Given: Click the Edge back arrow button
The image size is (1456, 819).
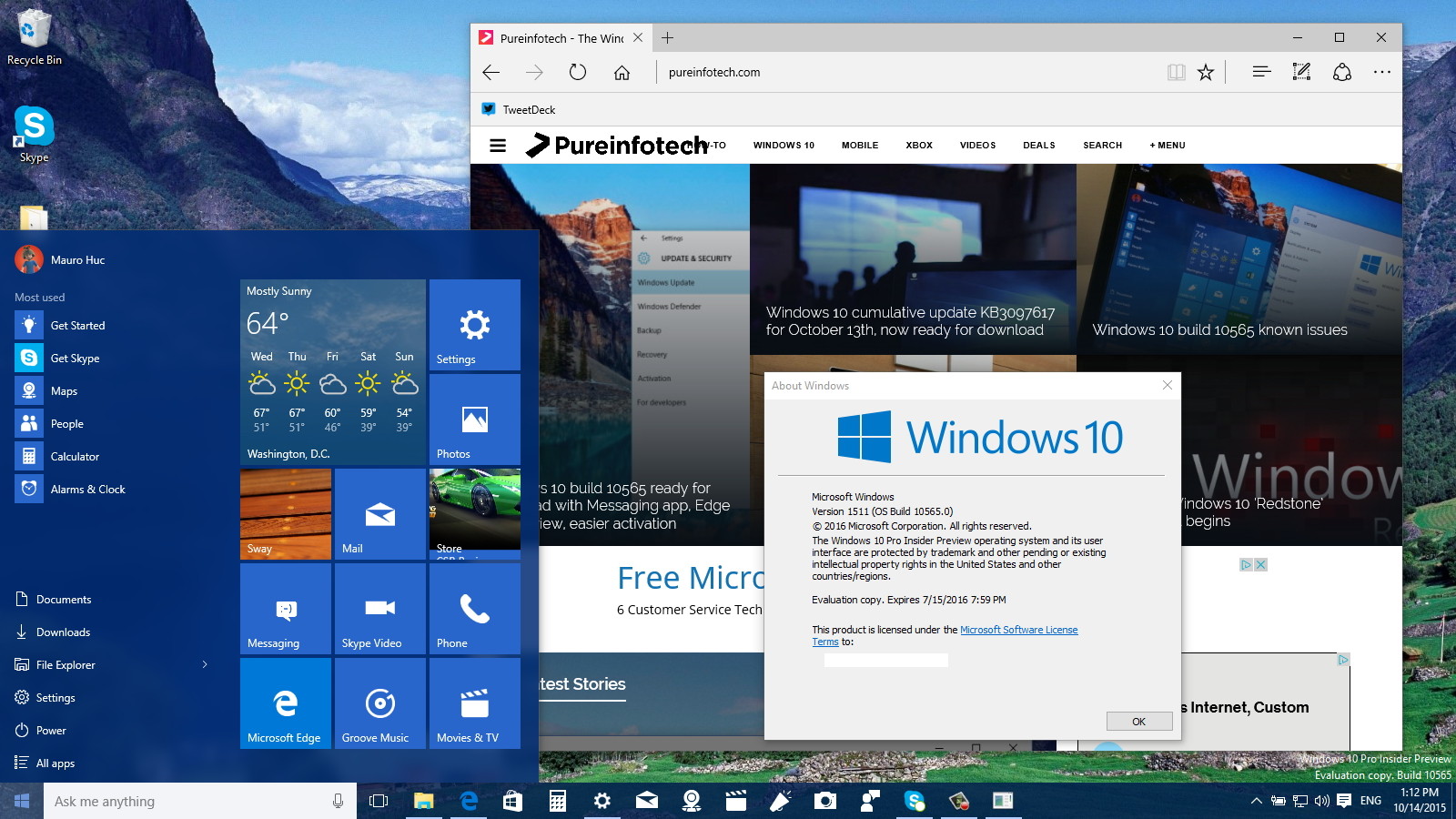Looking at the screenshot, I should (x=491, y=72).
